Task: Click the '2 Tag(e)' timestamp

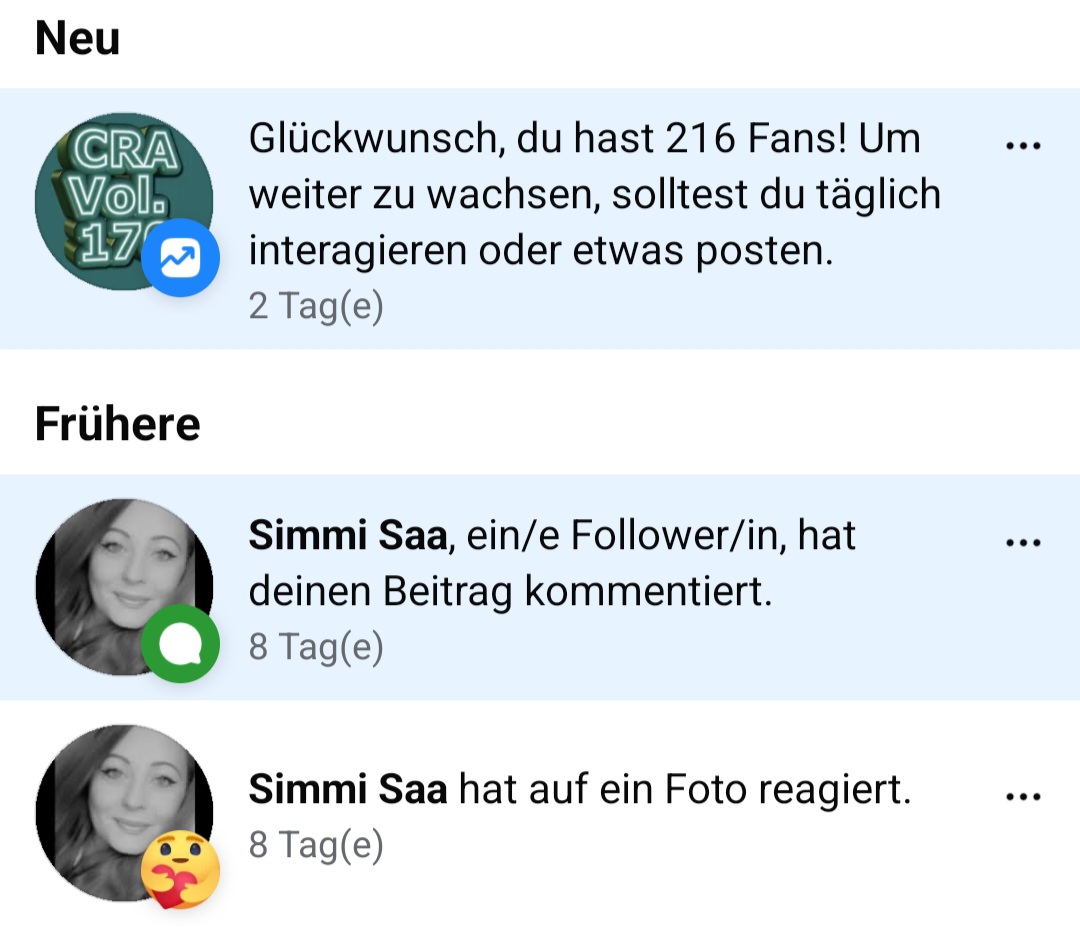Action: [x=316, y=306]
